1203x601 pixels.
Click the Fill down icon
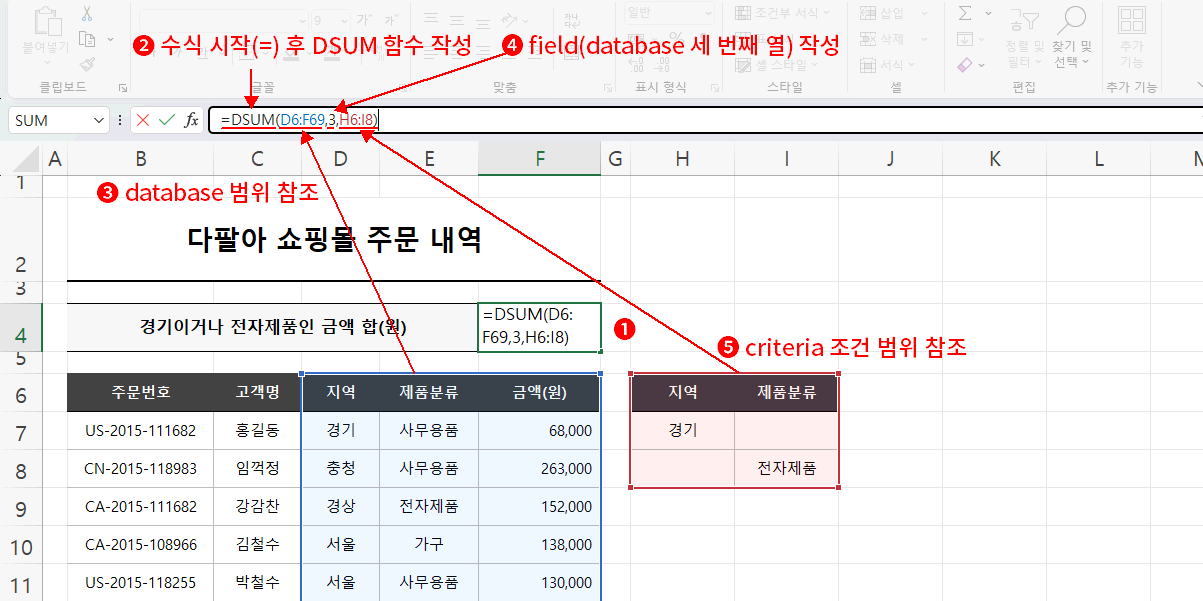(965, 39)
